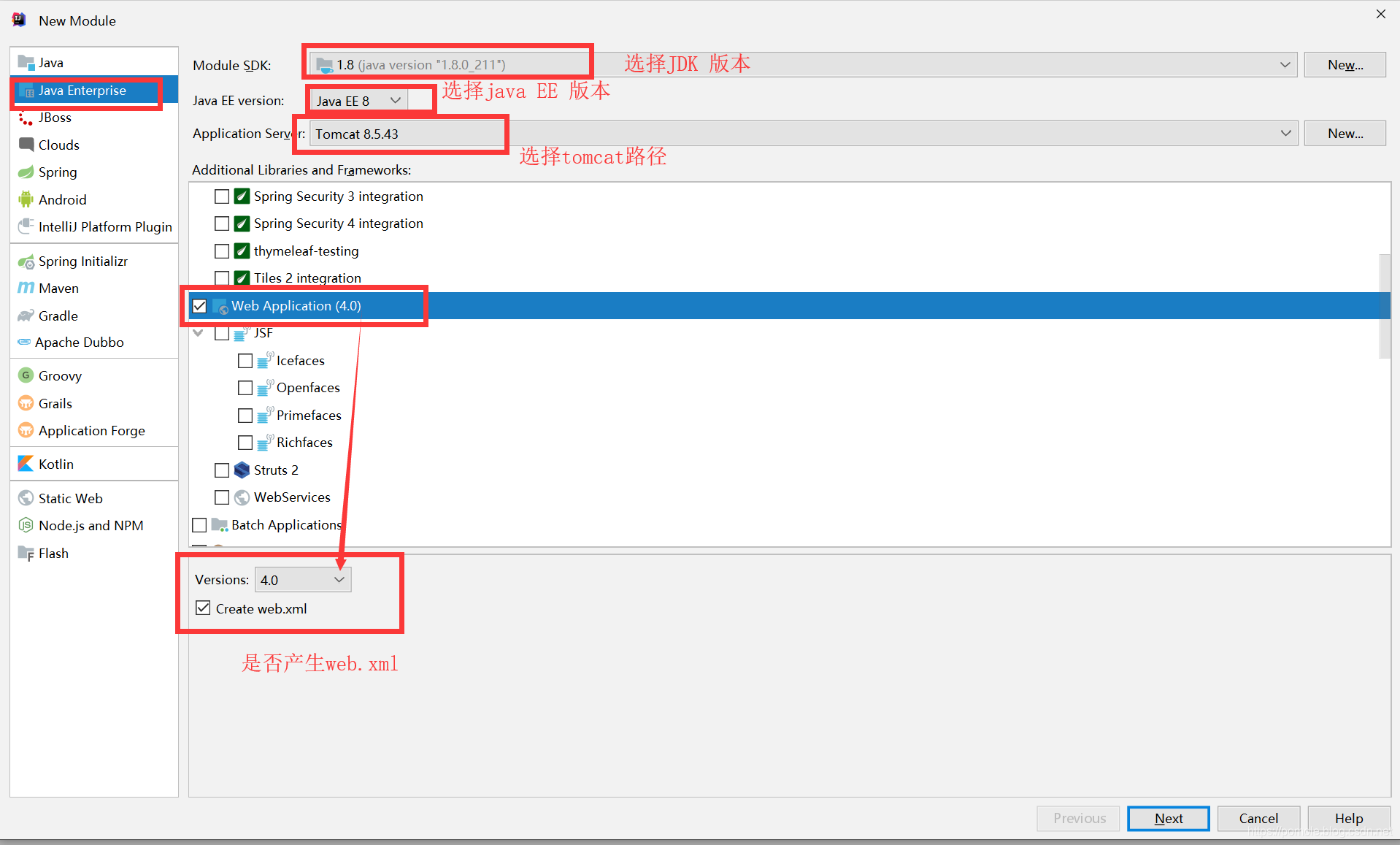
Task: Select the Kotlin logo icon
Action: click(26, 464)
